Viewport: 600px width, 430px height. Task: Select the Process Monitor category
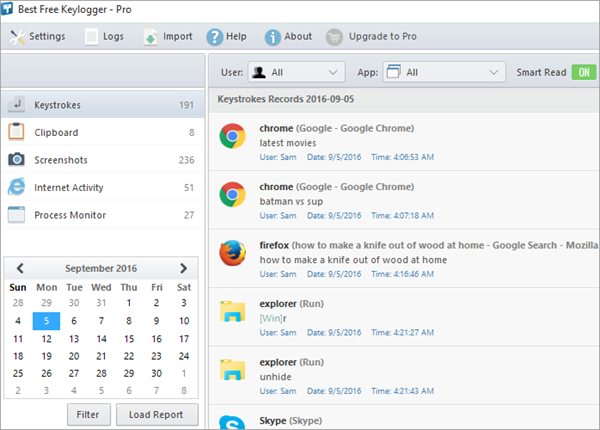pyautogui.click(x=103, y=215)
